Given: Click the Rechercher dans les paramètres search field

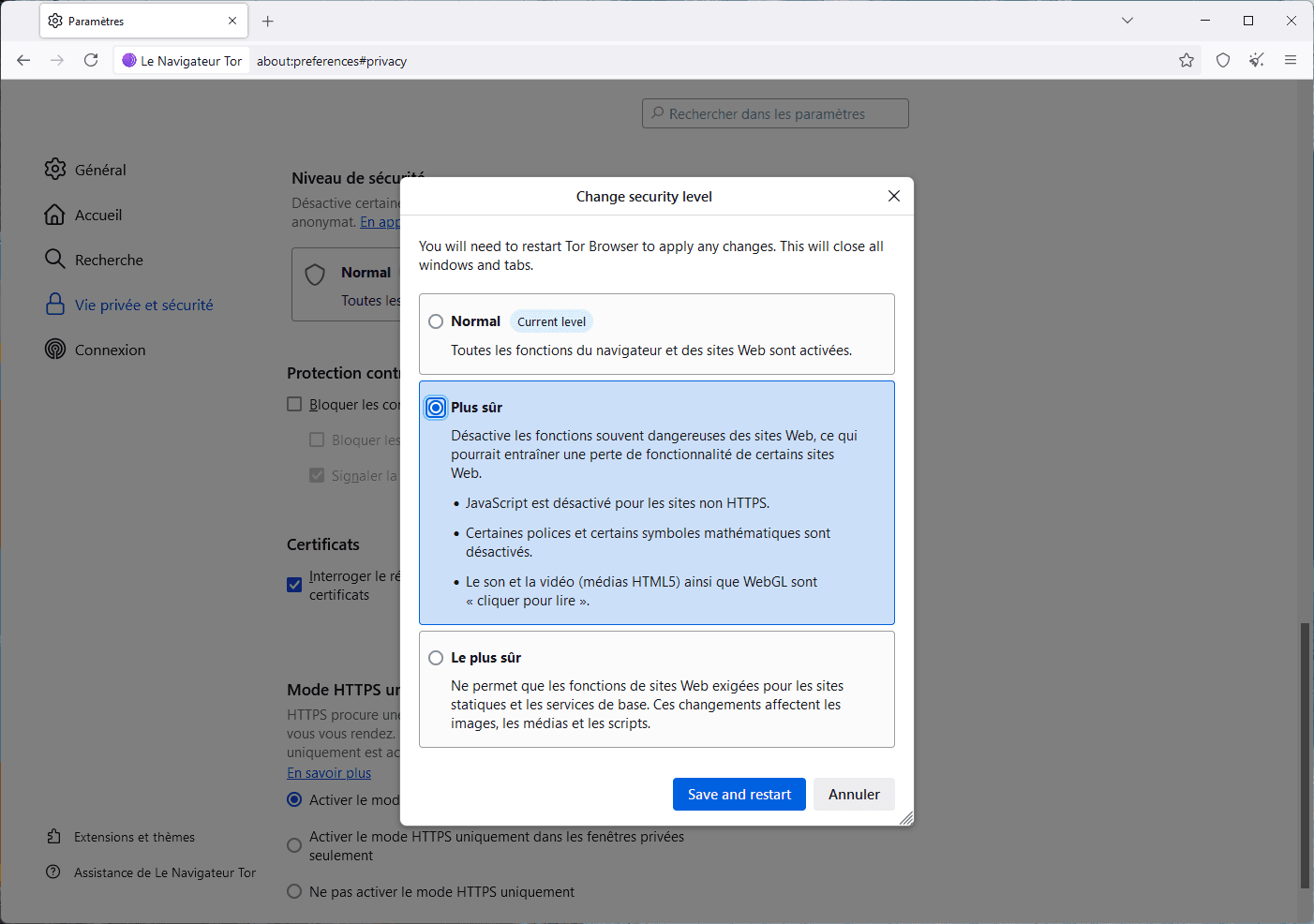Looking at the screenshot, I should pos(775,113).
